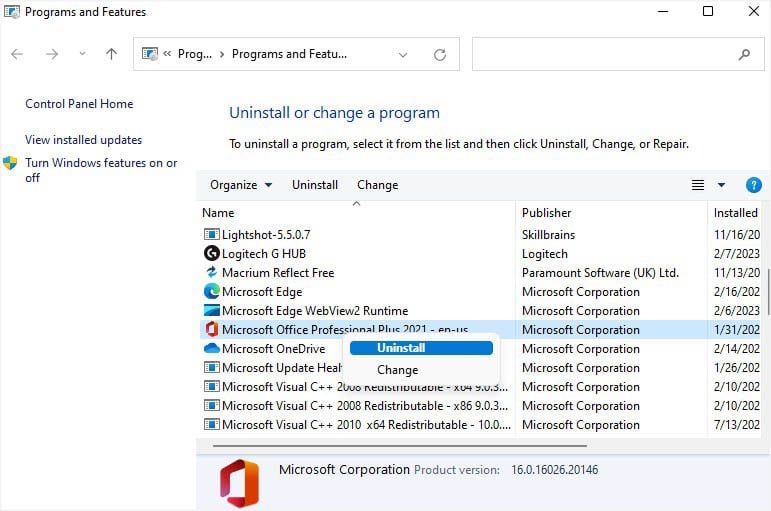This screenshot has height=511, width=771.
Task: Click the chevron between Prog... and Programs
Action: 222,54
